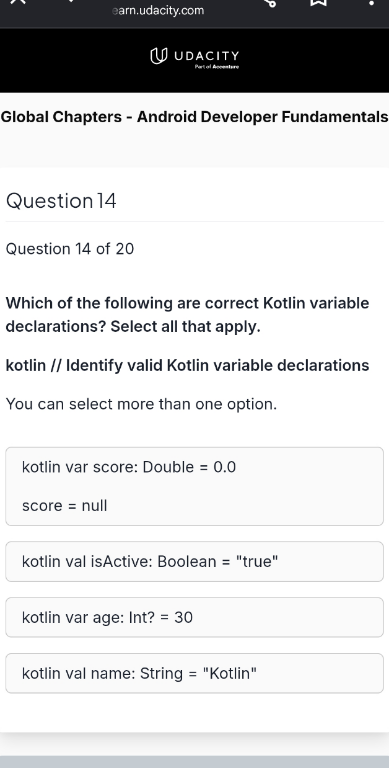Open Global Chapters - Android Developer Fundamentals title
The width and height of the screenshot is (389, 768).
tap(194, 117)
